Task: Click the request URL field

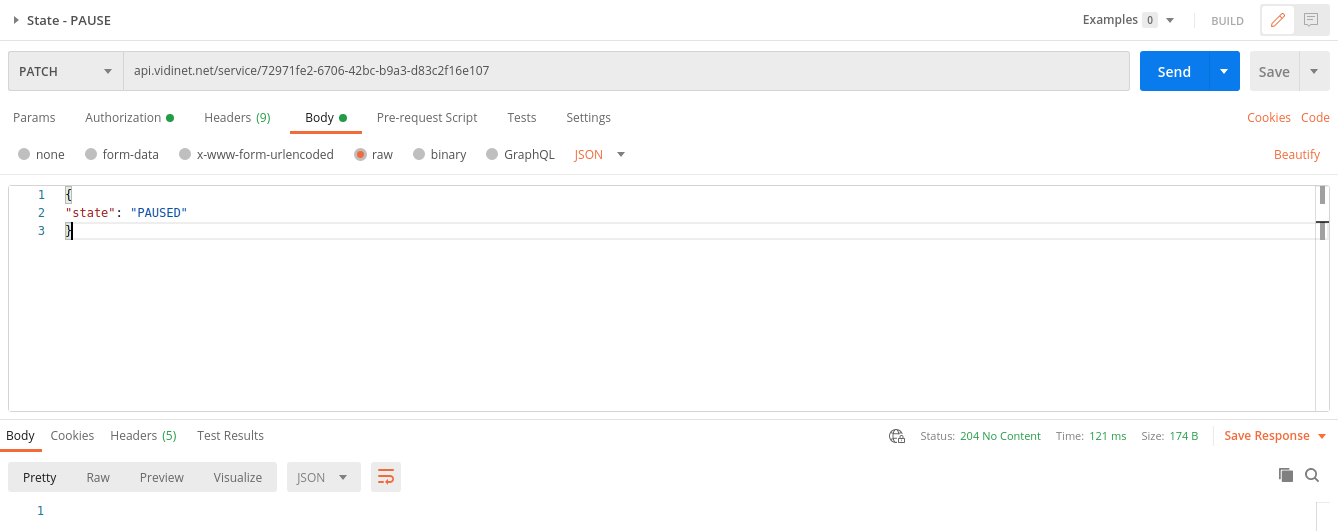Action: pyautogui.click(x=626, y=72)
